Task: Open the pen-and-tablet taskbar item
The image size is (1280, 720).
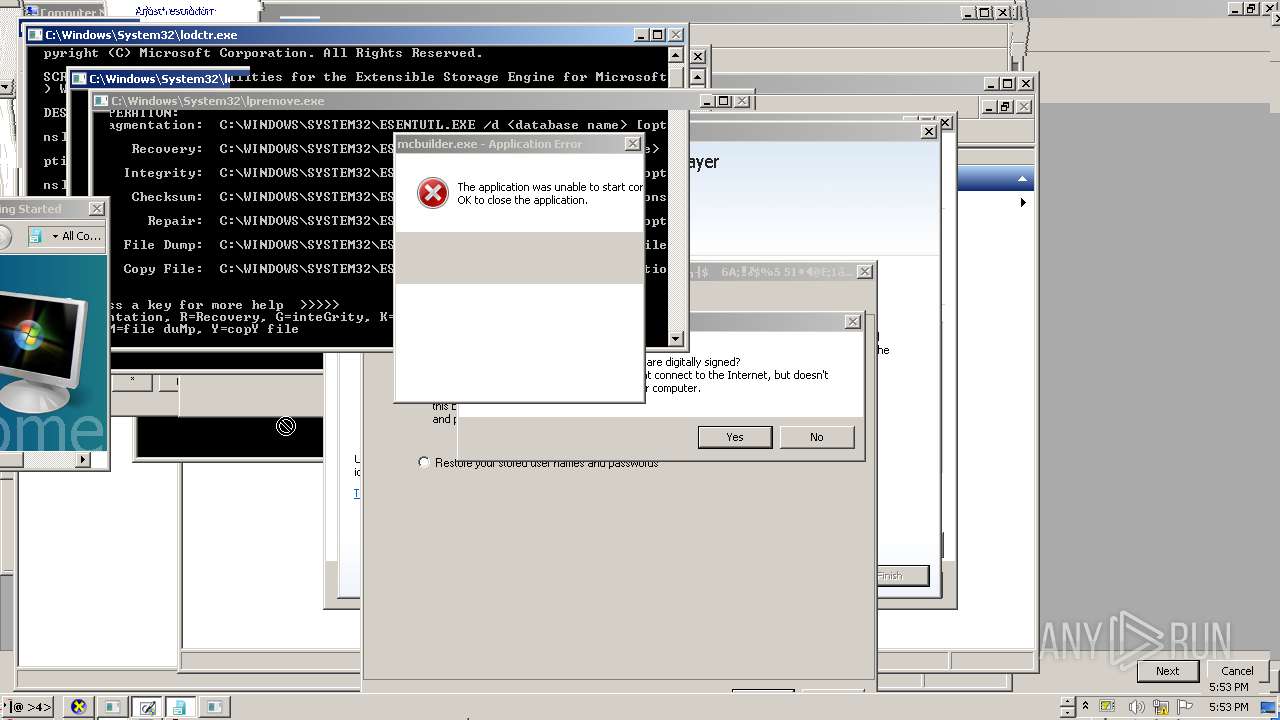Action: 146,707
